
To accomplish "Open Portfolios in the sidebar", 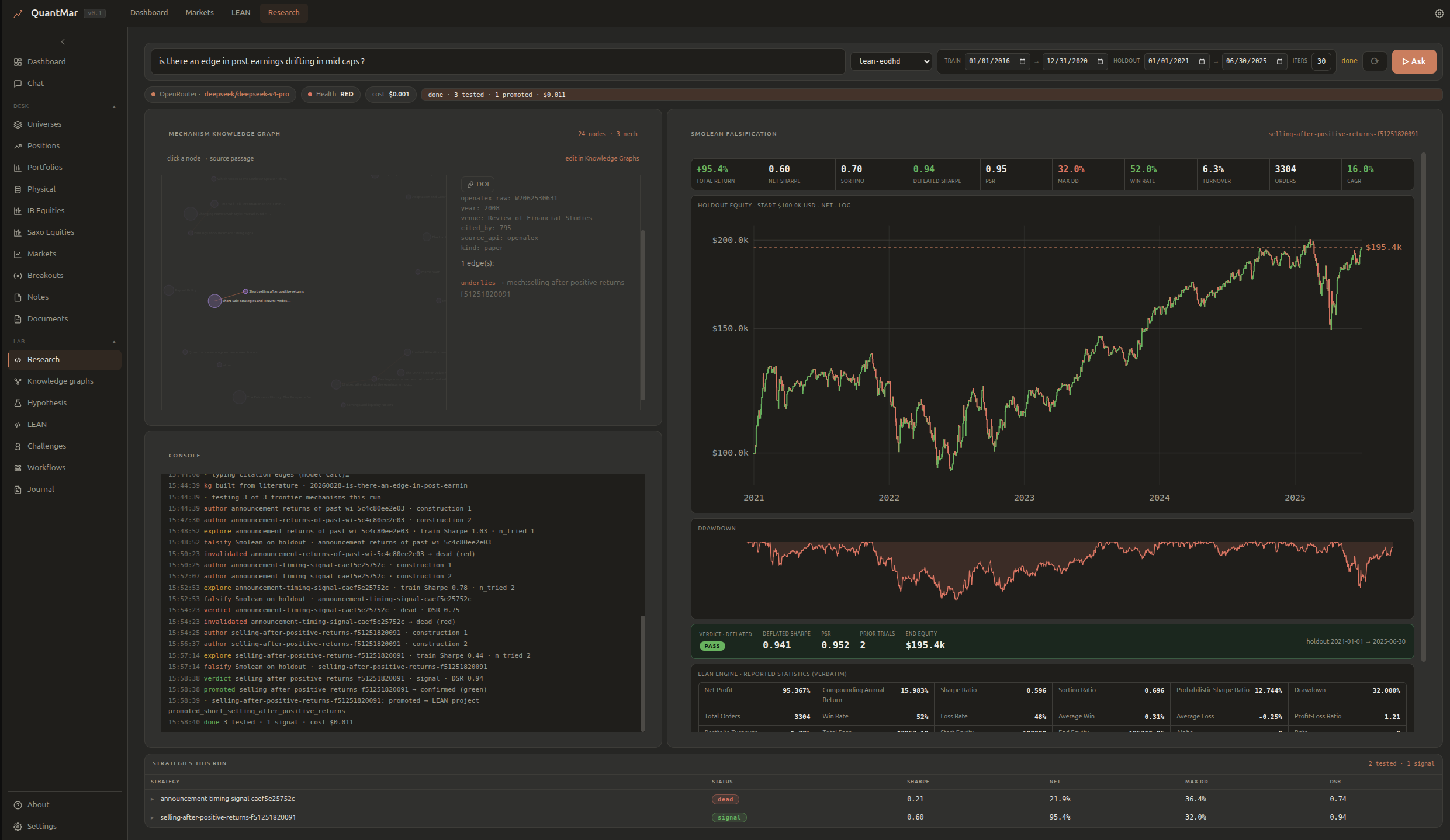I will (x=64, y=168).
